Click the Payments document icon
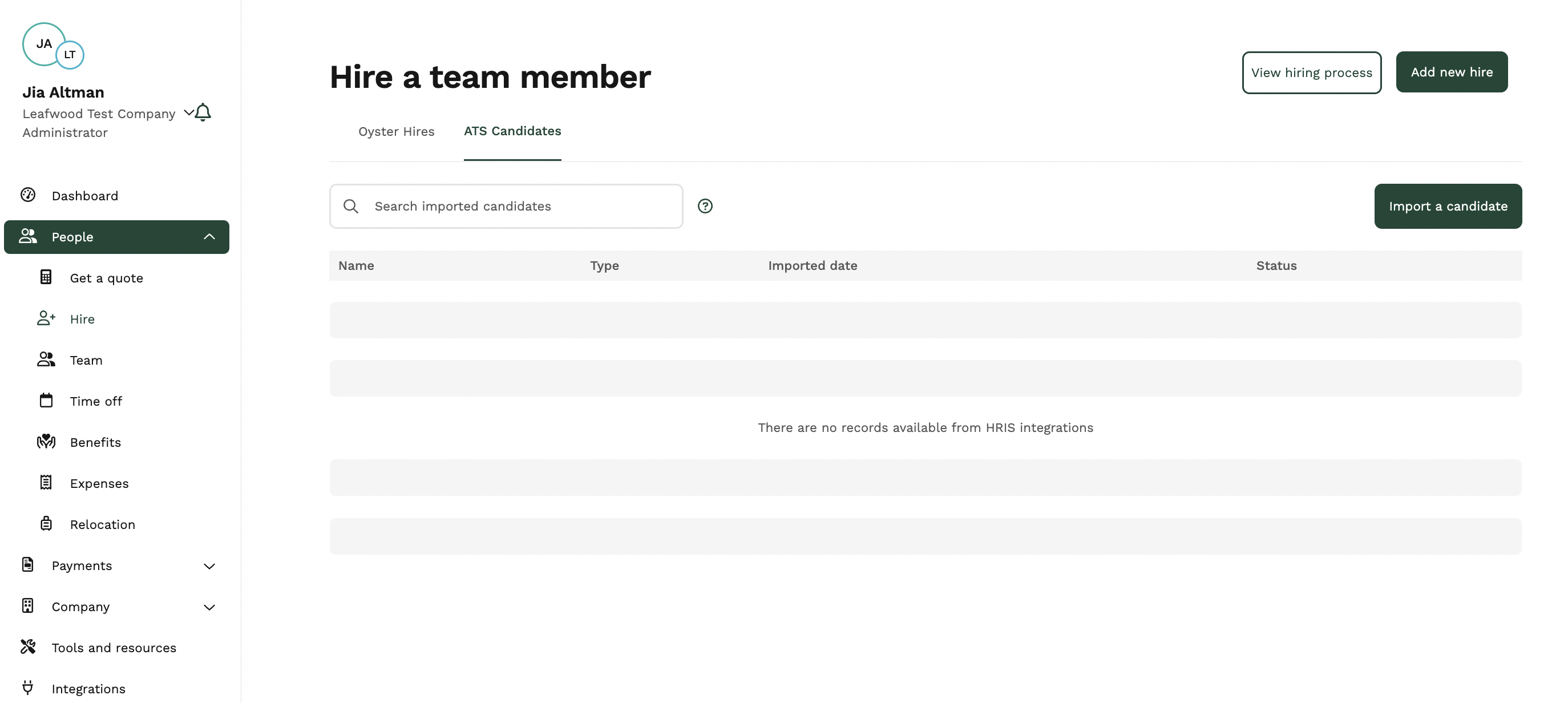Viewport: 1568px width, 703px height. click(x=28, y=565)
